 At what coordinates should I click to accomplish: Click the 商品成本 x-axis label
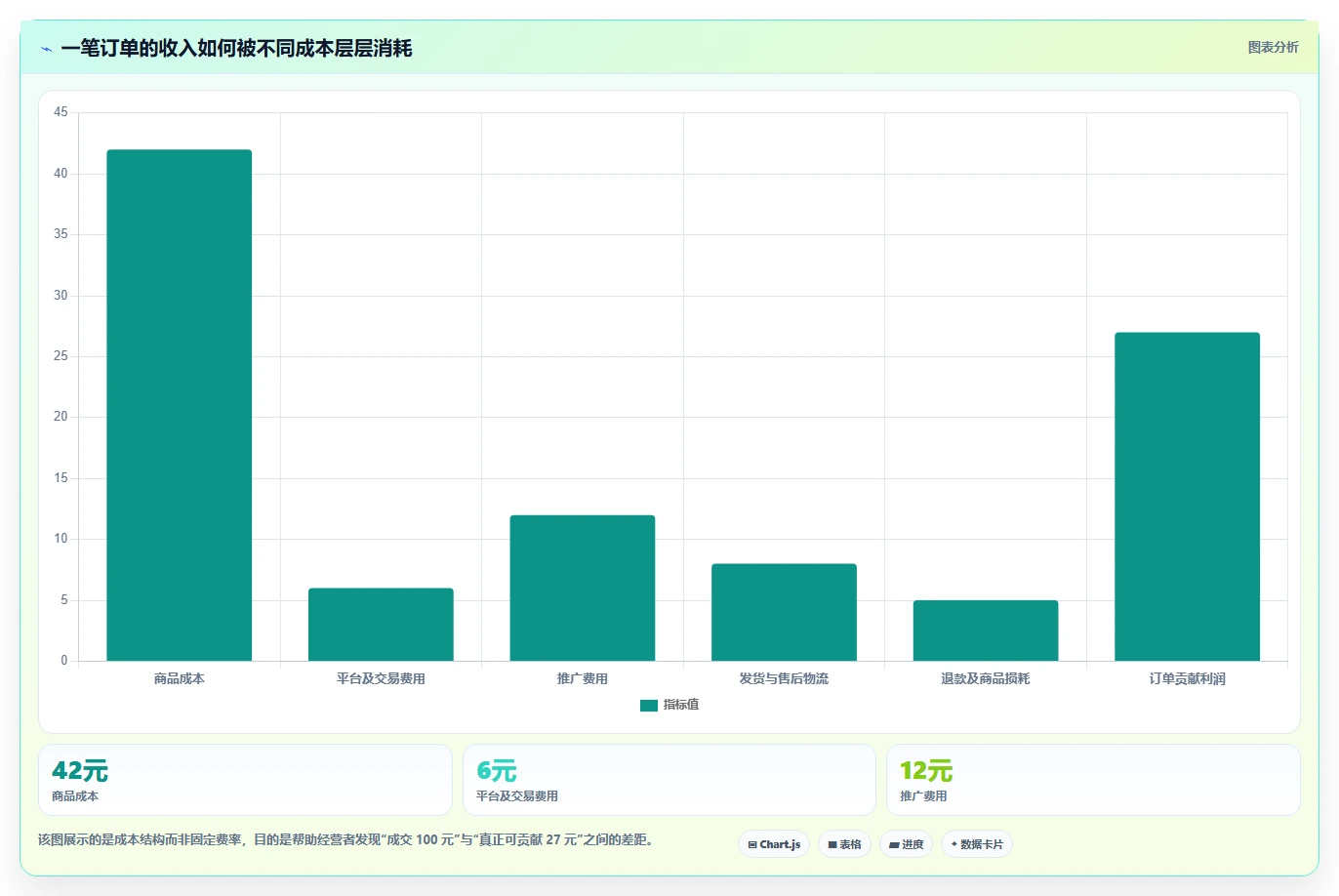(x=180, y=678)
